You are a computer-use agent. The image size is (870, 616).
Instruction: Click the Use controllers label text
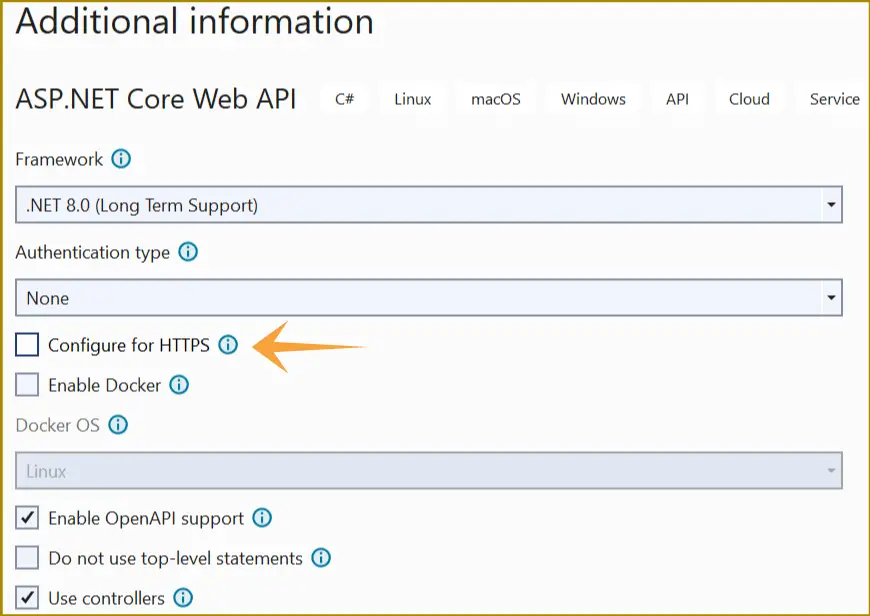(107, 598)
